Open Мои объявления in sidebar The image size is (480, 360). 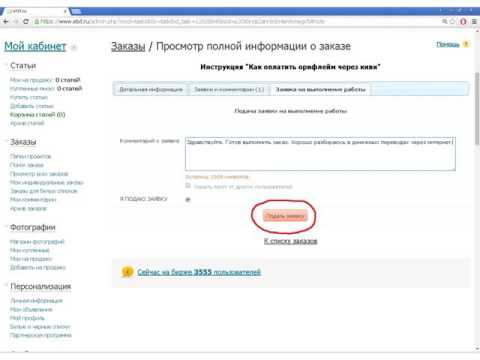(31, 309)
